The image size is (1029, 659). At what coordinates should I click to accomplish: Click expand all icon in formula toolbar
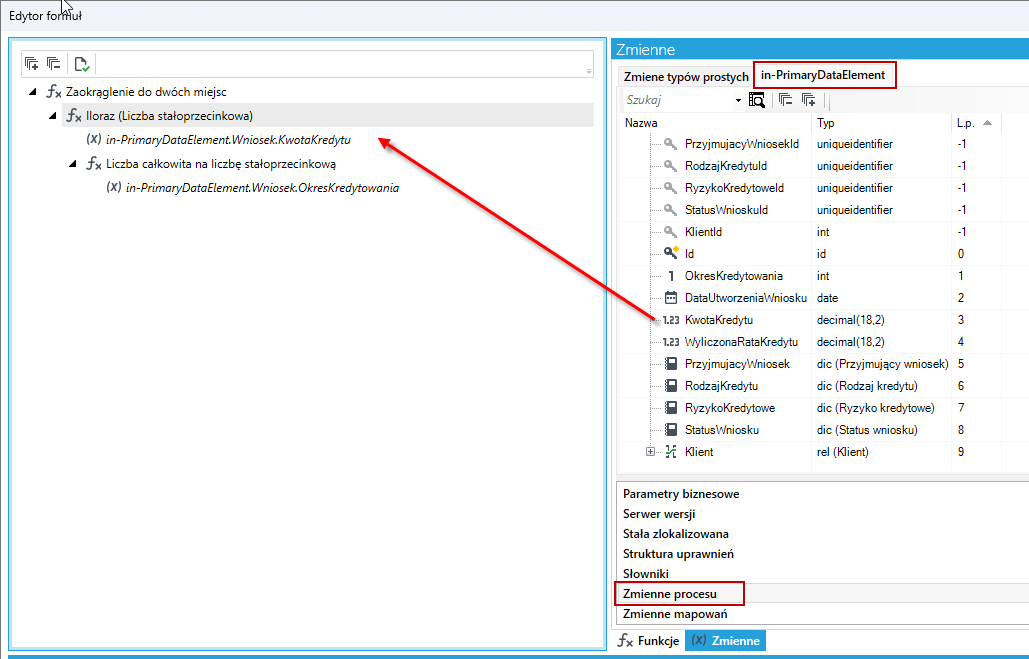[x=32, y=64]
